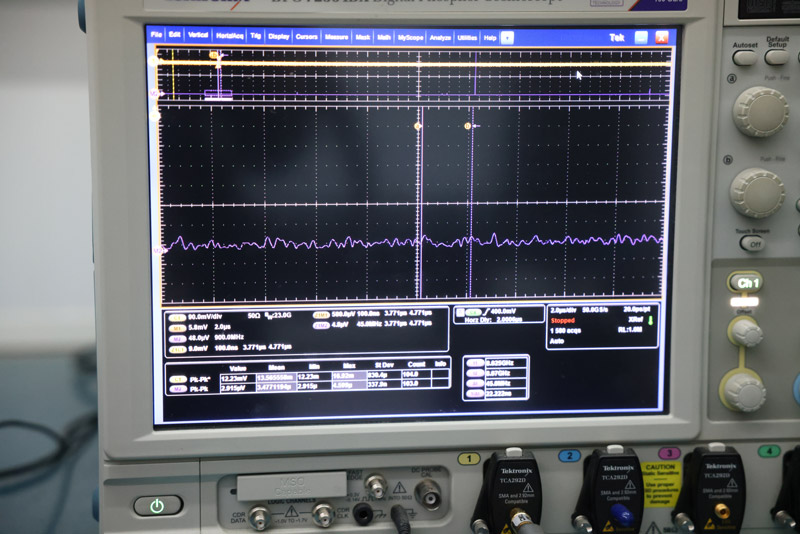This screenshot has height=534, width=800.
Task: Click the Mean column header
Action: [276, 367]
